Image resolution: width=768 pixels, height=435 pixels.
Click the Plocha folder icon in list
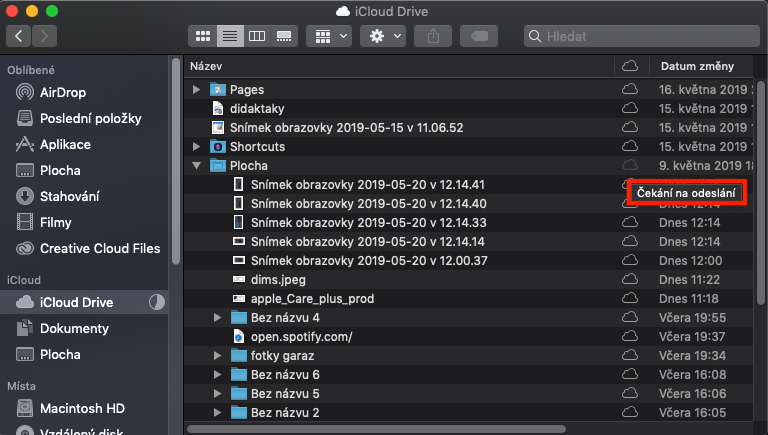(x=217, y=166)
